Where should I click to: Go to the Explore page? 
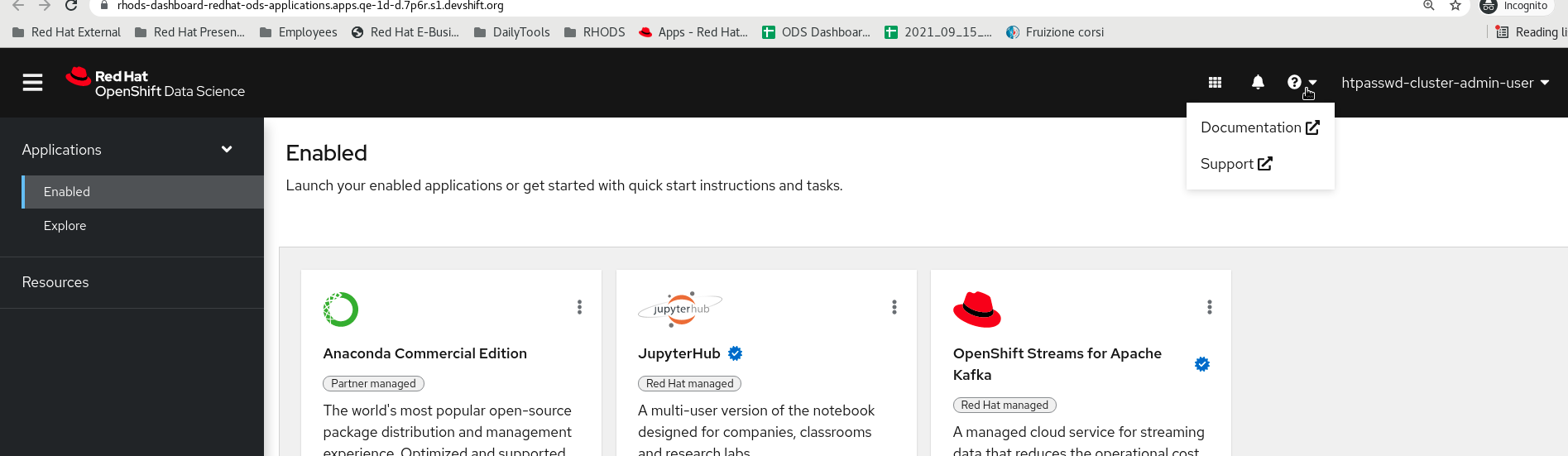(x=65, y=226)
